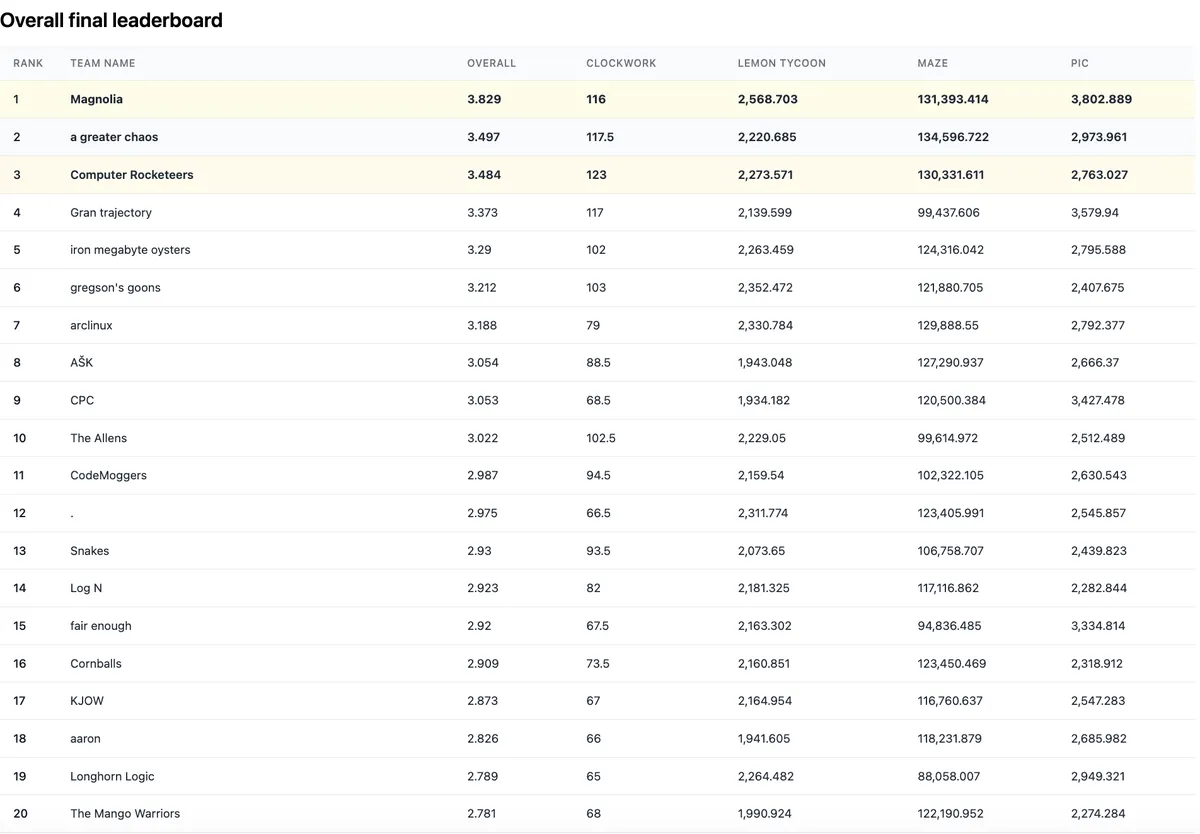Sort by the LEMON TYCOON column header

pyautogui.click(x=781, y=62)
